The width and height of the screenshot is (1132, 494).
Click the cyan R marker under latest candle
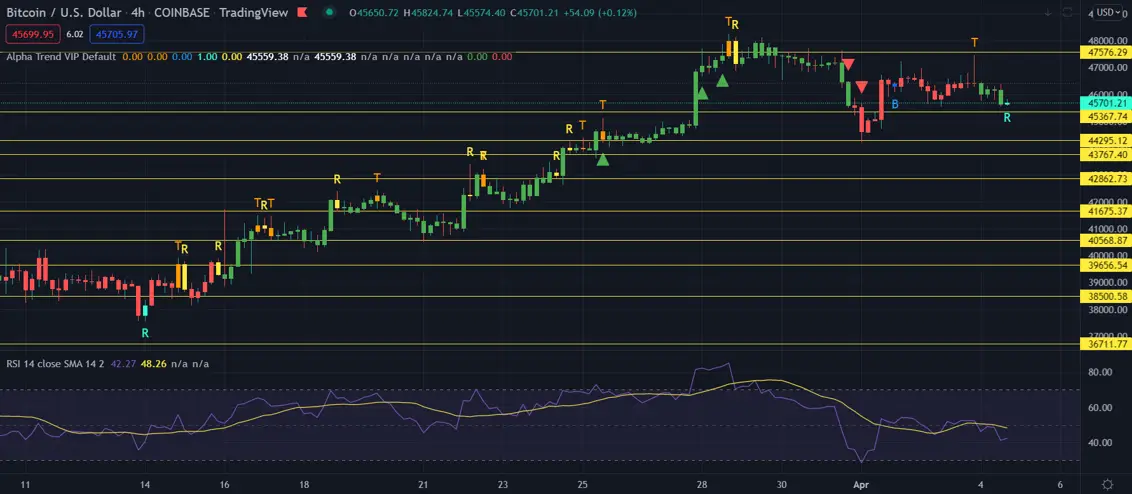pyautogui.click(x=1007, y=118)
